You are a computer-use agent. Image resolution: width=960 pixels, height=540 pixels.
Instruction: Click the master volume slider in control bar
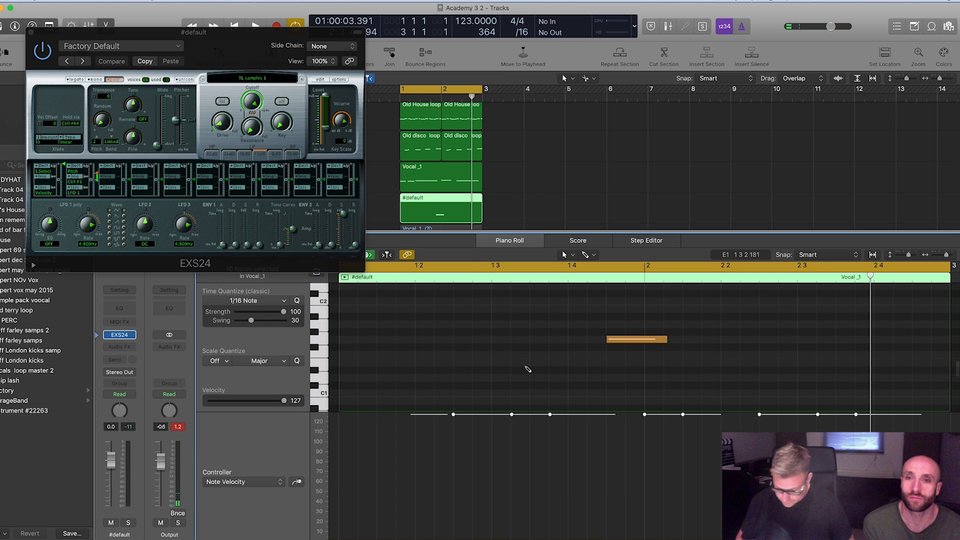coord(818,26)
